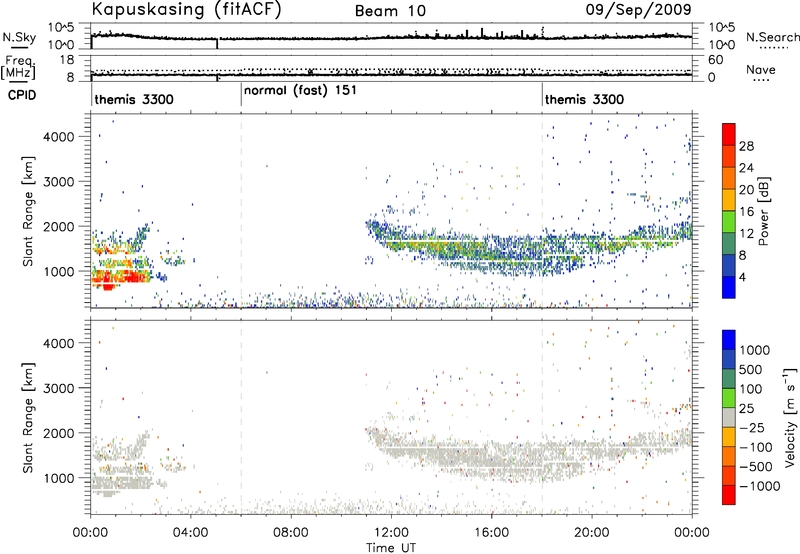Click the 'Kapuskasing (fitACF)' title
Image resolution: width=800 pixels, height=554 pixels.
186,10
